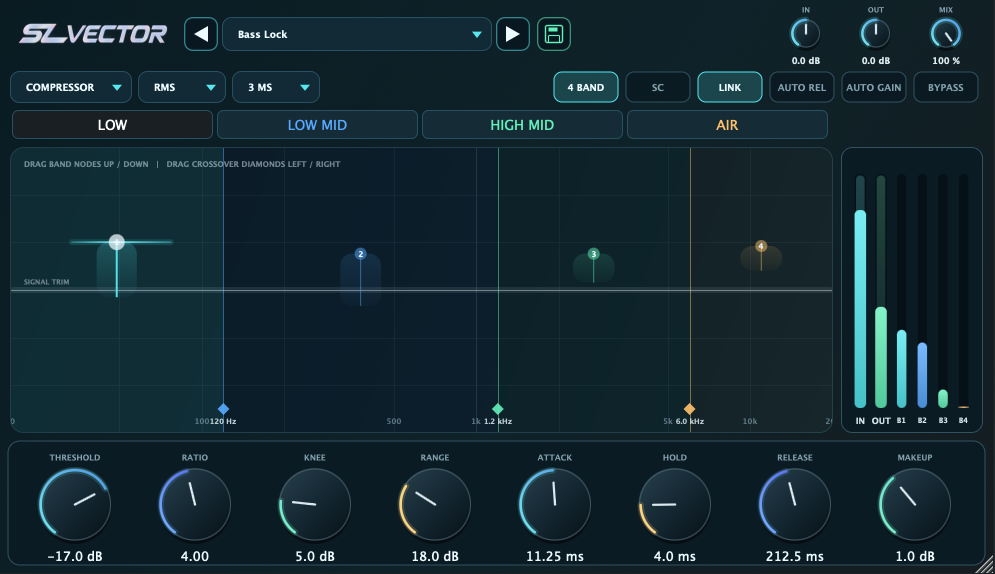Load the previous preset with the left arrow

(201, 34)
